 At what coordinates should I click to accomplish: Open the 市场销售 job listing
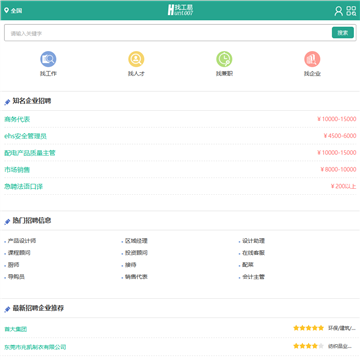pos(17,170)
